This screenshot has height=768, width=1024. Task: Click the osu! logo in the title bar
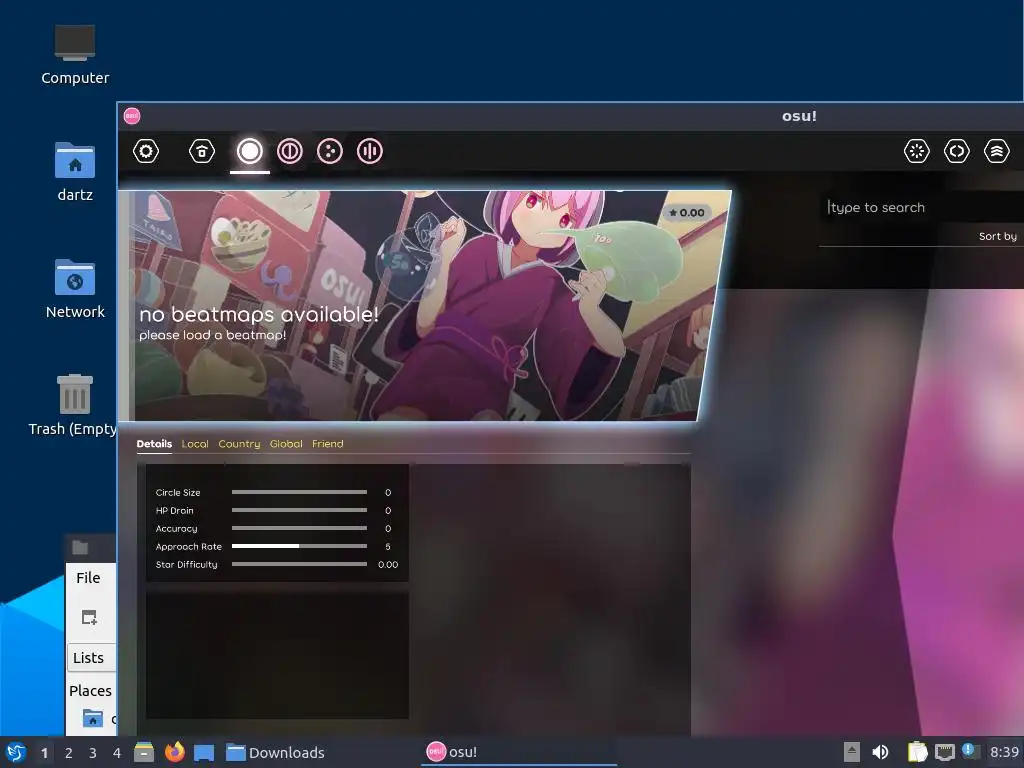tap(132, 116)
